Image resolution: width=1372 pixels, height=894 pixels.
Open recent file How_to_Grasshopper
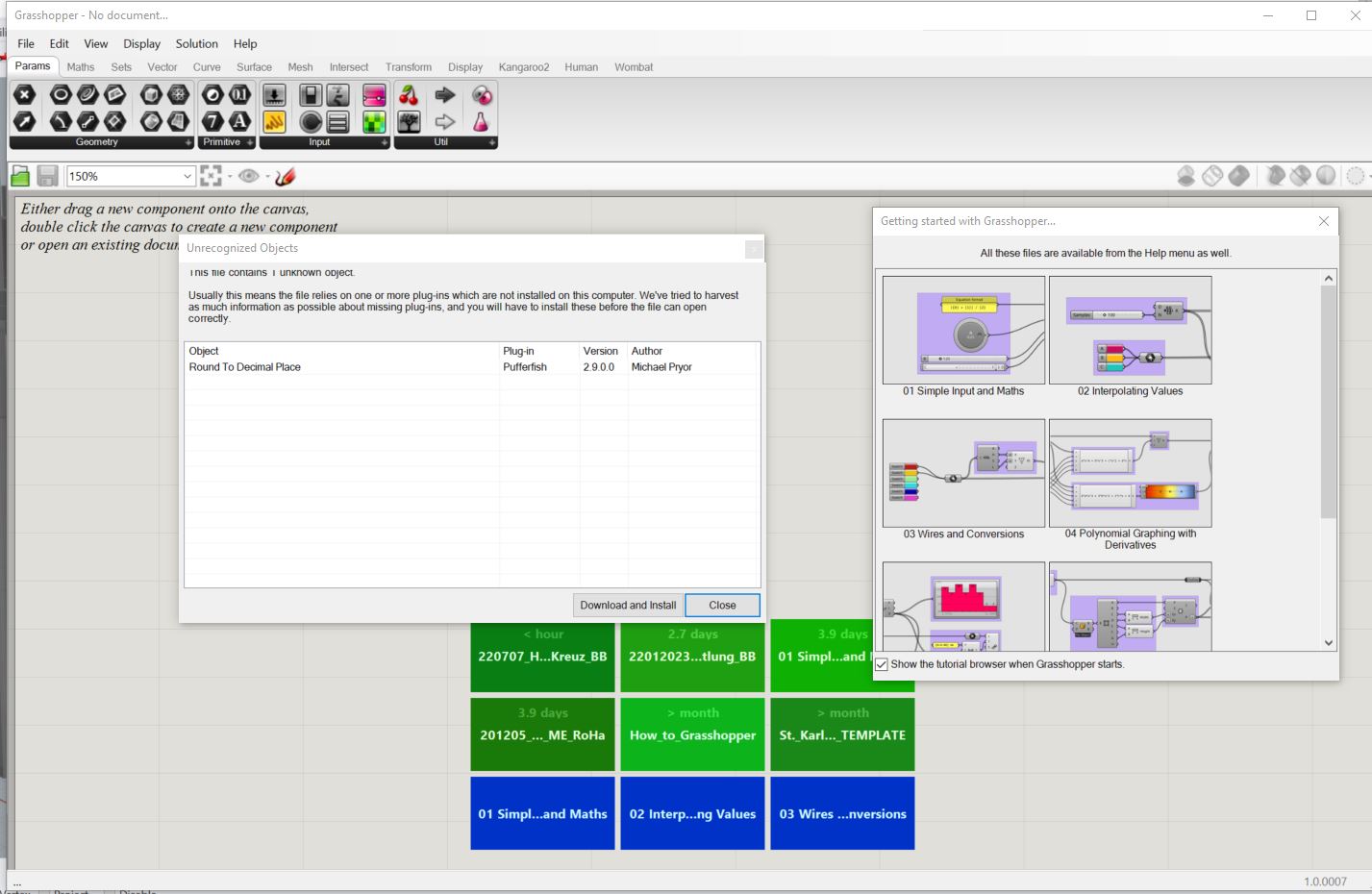(692, 734)
